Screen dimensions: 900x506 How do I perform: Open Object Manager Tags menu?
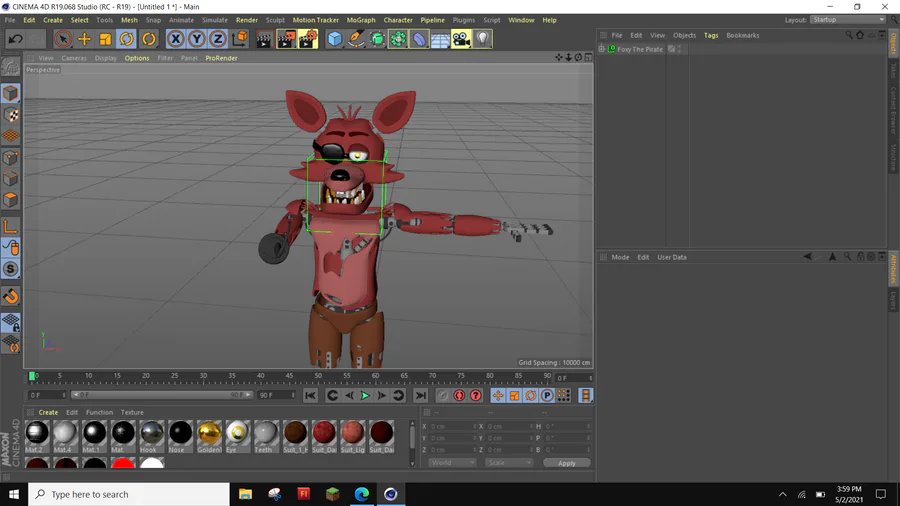coord(711,36)
